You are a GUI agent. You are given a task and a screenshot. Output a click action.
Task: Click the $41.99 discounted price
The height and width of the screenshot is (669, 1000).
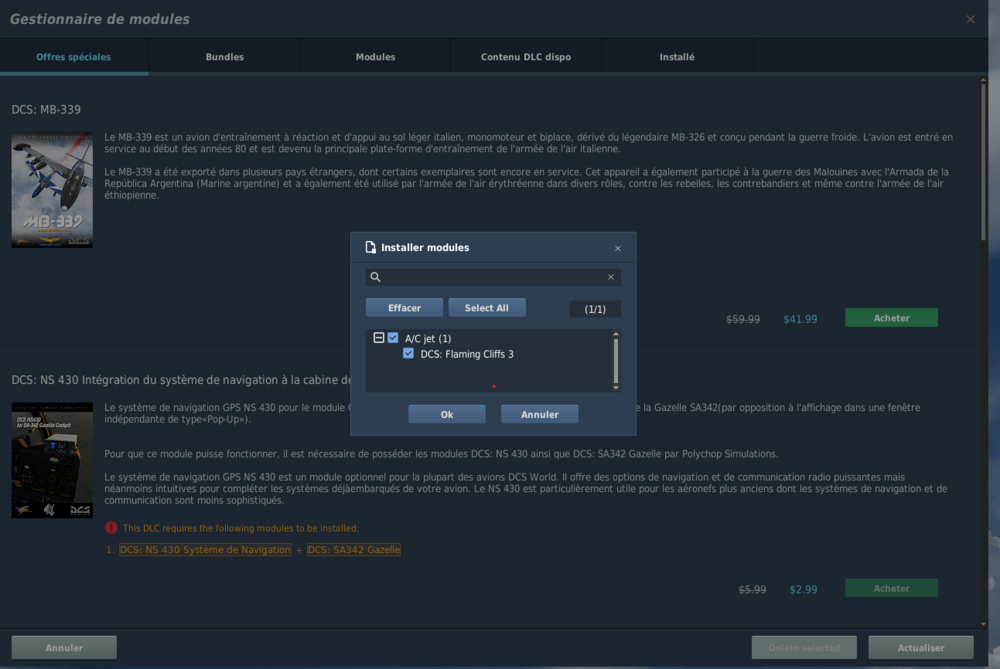point(800,319)
